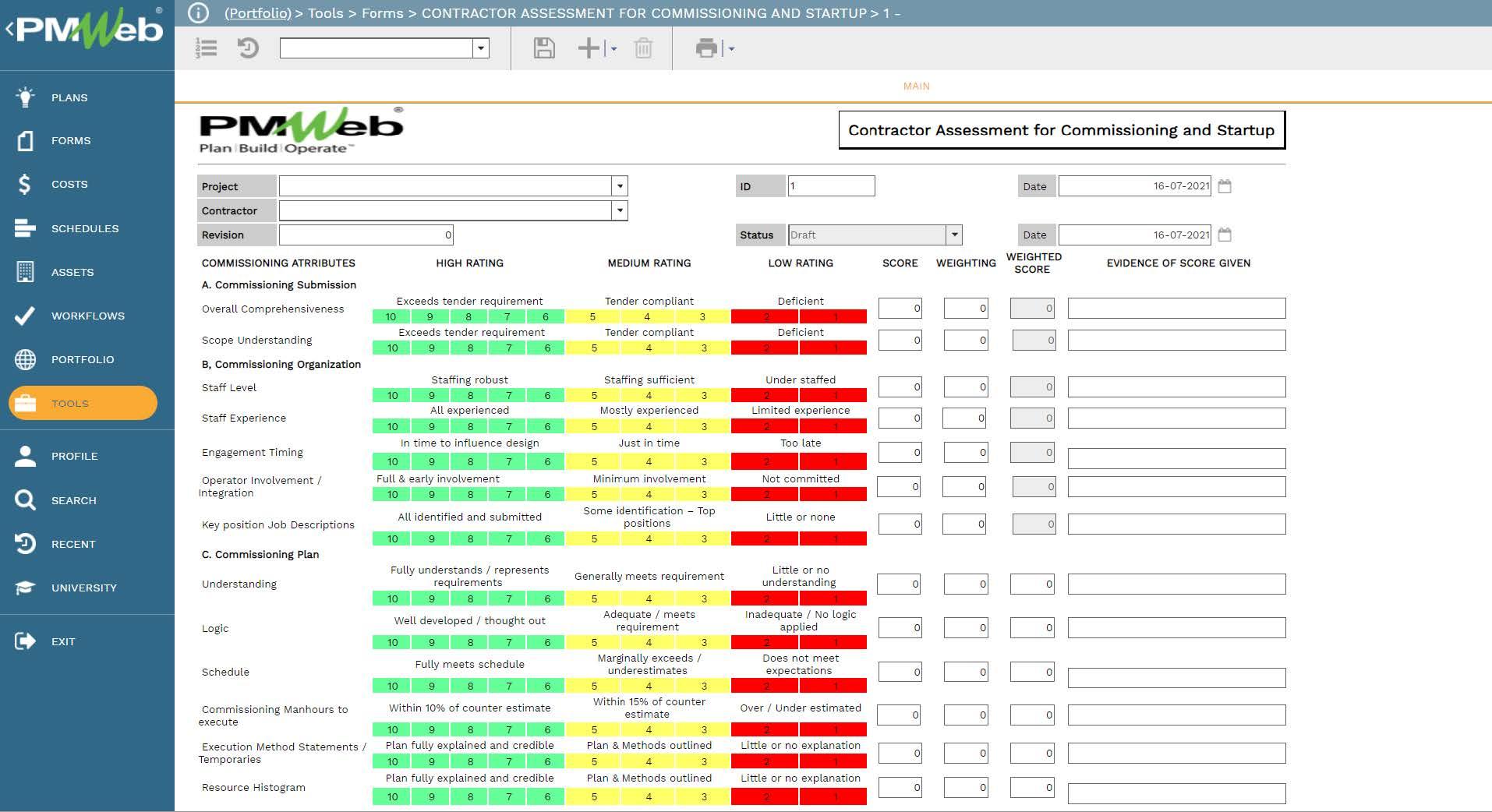Image resolution: width=1492 pixels, height=812 pixels.
Task: Expand the print options dropdown arrow
Action: (731, 49)
